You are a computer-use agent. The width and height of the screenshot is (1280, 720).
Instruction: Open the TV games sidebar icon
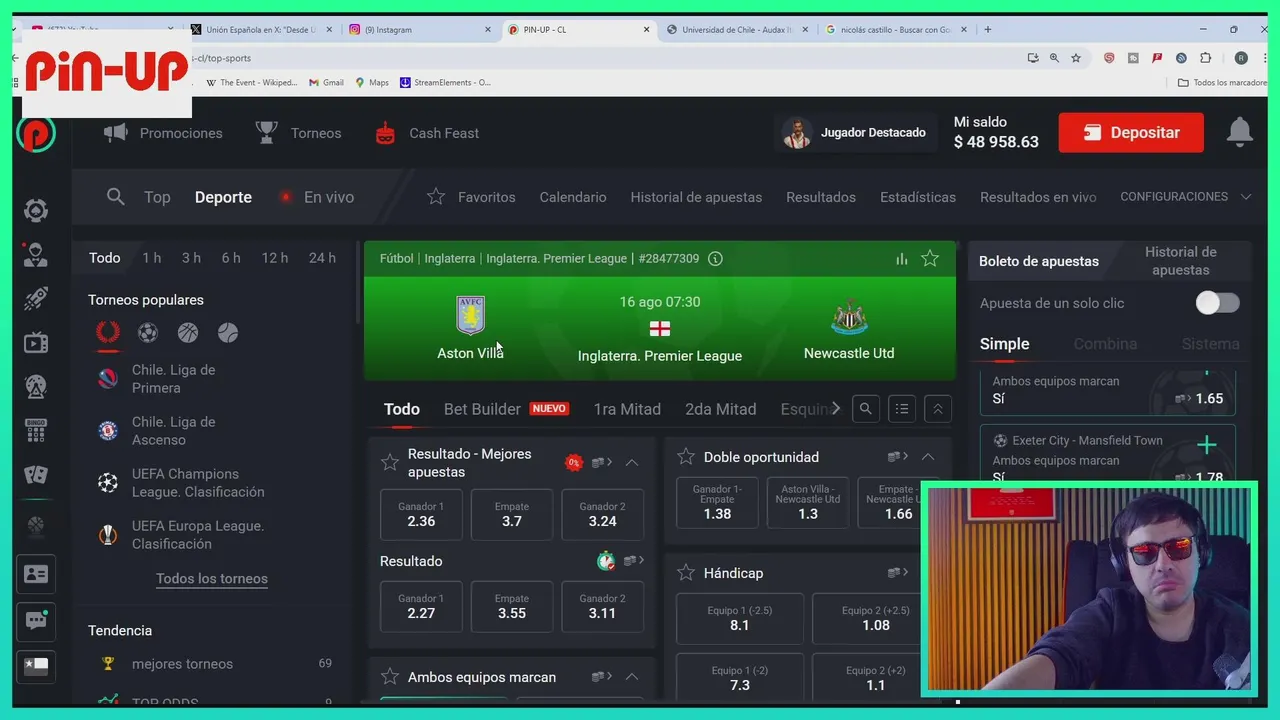(36, 343)
